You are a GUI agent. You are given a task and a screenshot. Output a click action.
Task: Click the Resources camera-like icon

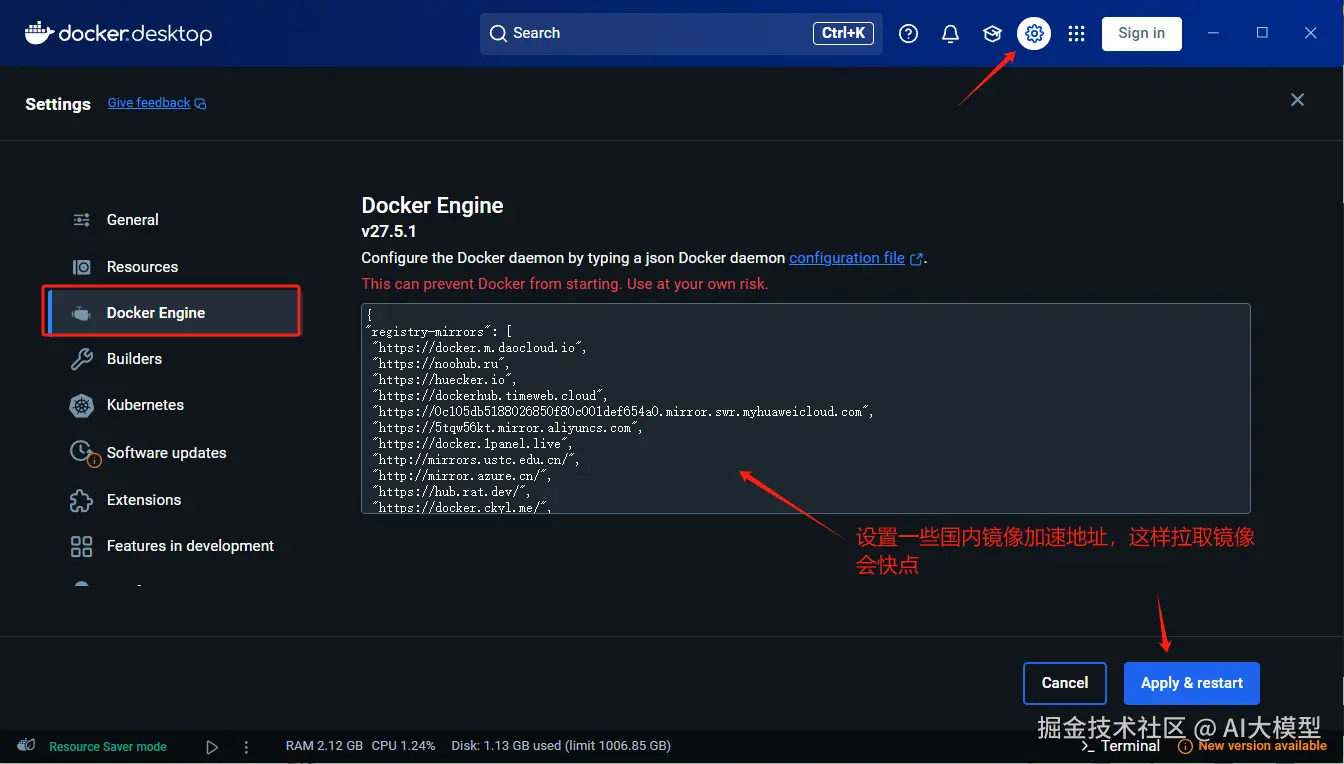82,267
